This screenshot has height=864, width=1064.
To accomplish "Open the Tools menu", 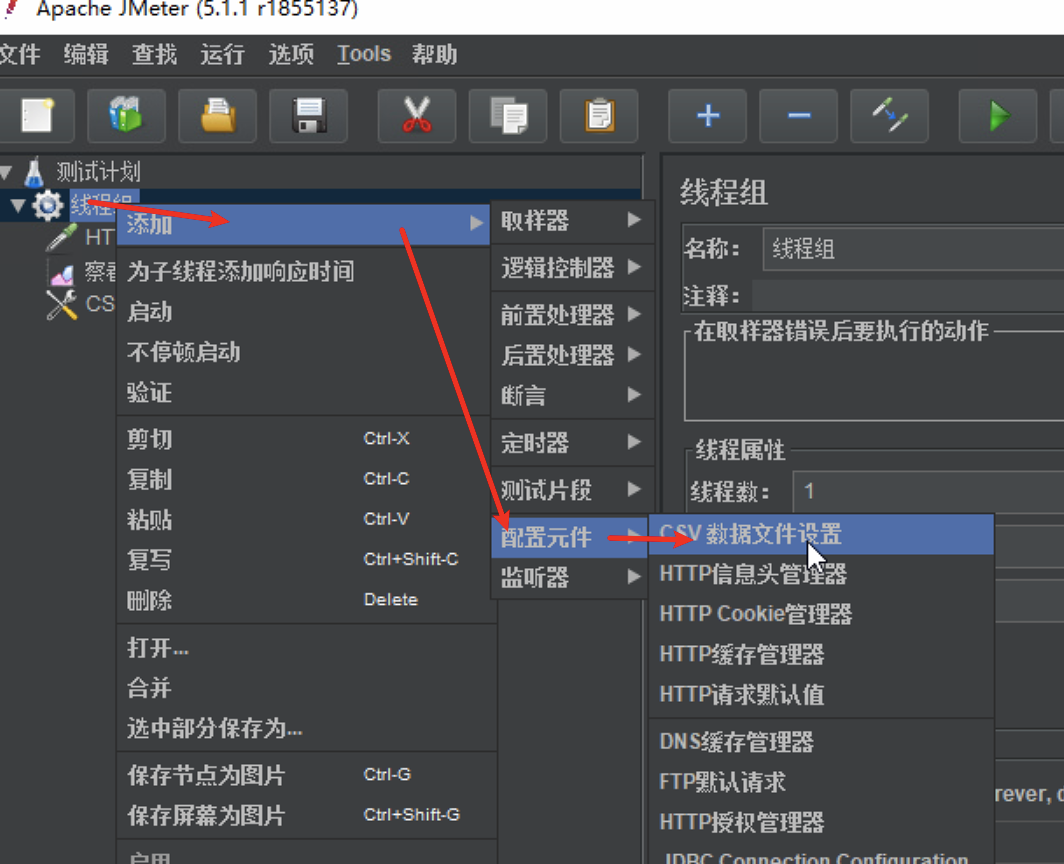I will [364, 54].
